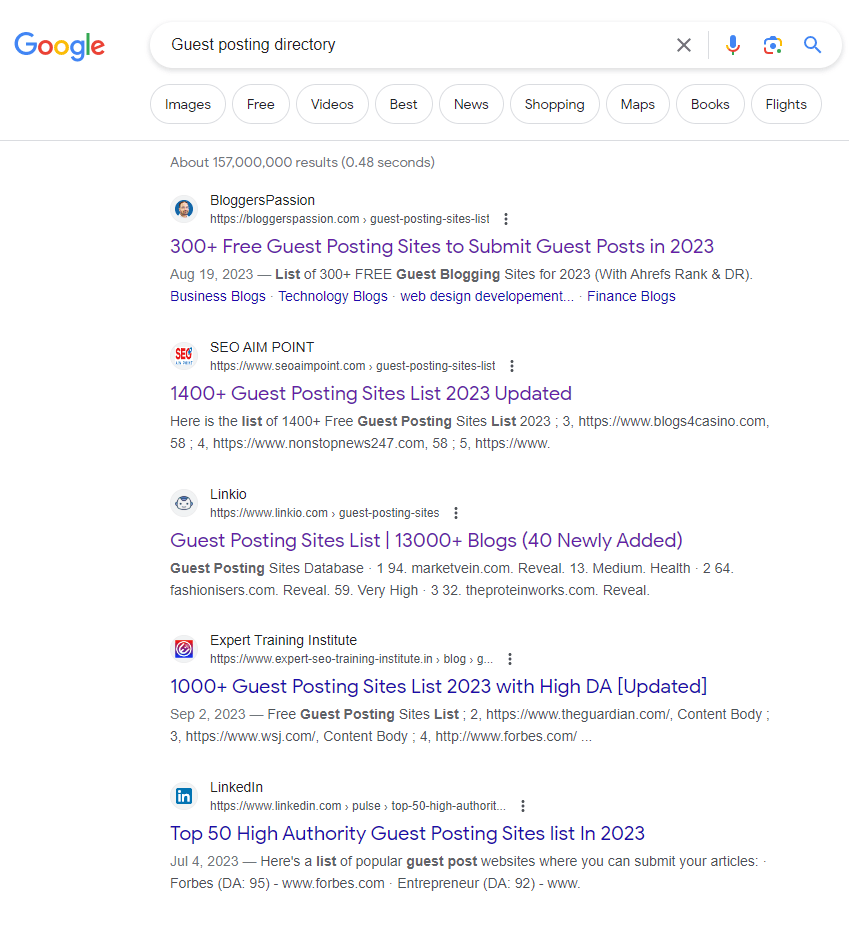
Task: Click BloggersPassion site favicon
Action: point(184,209)
